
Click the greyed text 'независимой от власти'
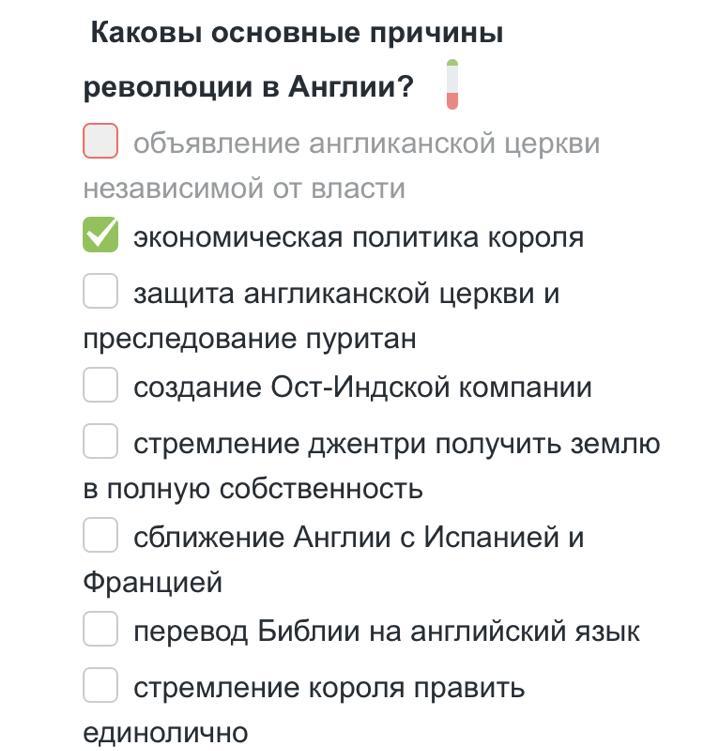click(x=244, y=188)
